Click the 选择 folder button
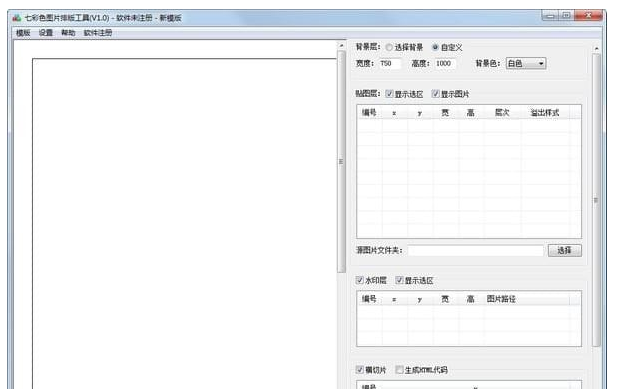The height and width of the screenshot is (389, 617). click(565, 251)
